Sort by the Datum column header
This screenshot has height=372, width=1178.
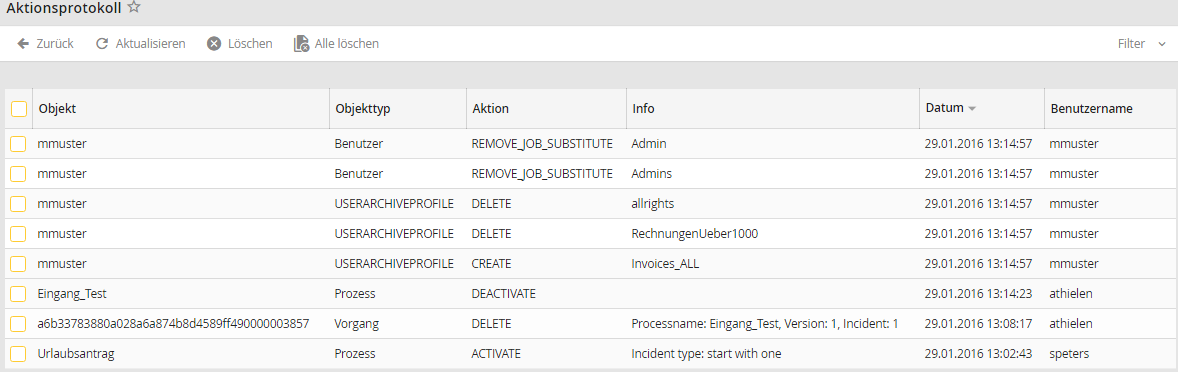944,108
